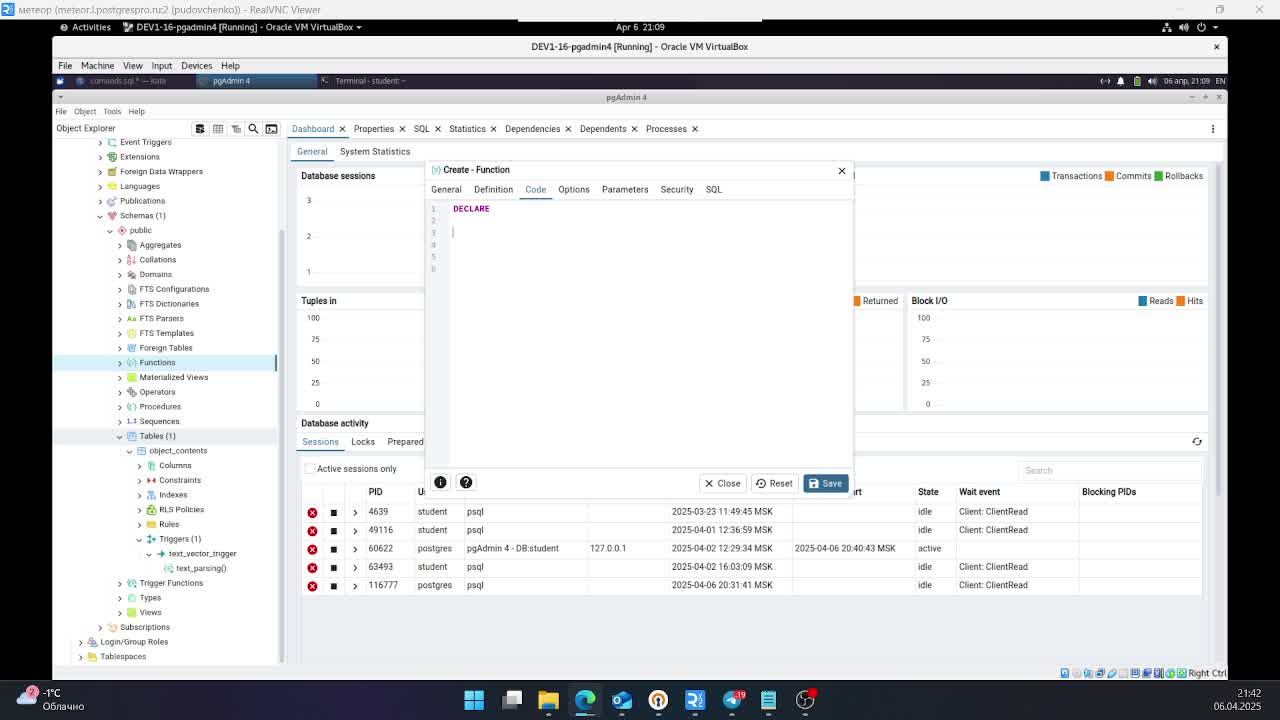
Task: Click the Rollbacks legend color swatch
Action: pos(1158,176)
